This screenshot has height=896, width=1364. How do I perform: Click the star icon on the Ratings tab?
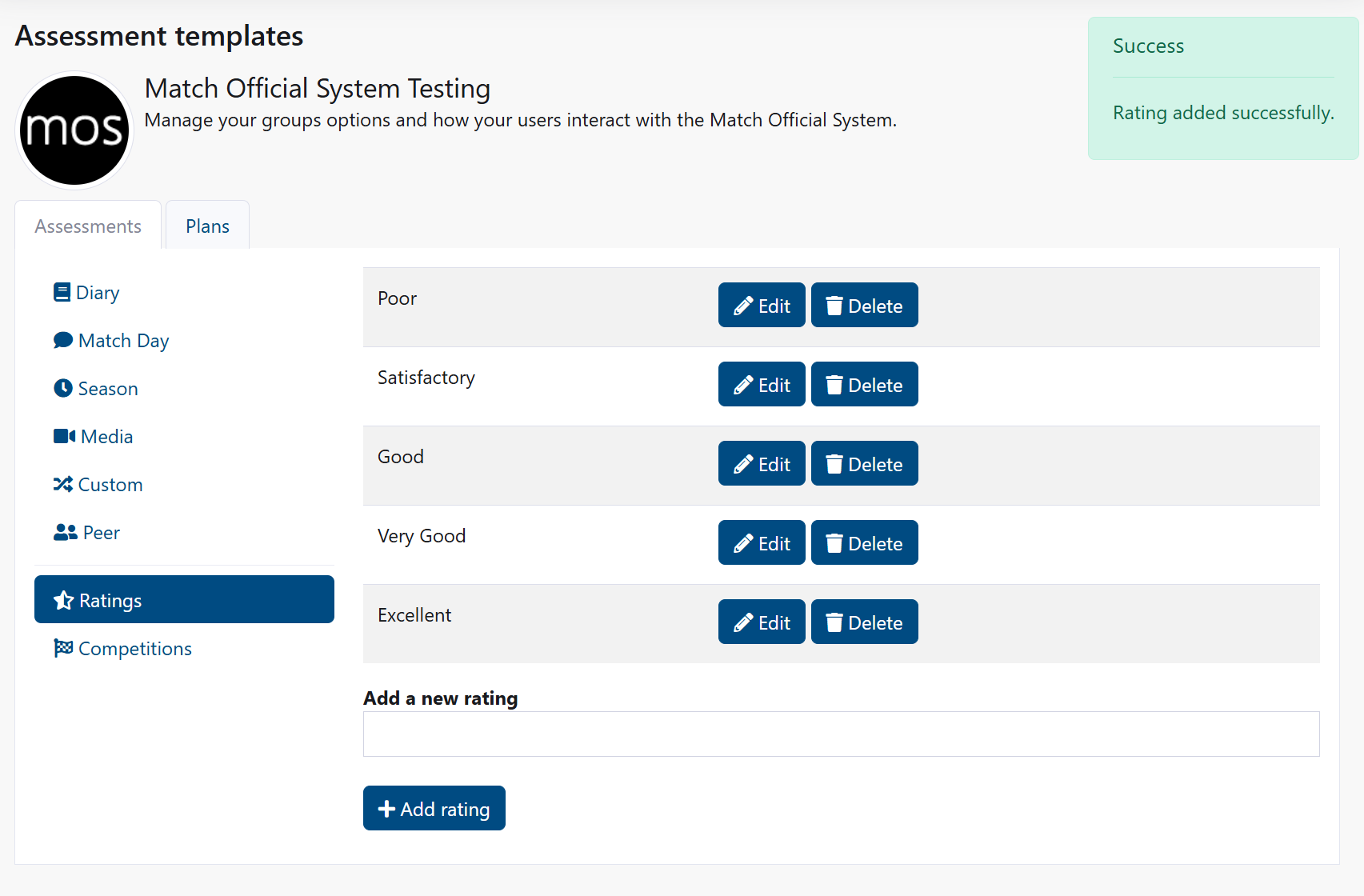63,599
